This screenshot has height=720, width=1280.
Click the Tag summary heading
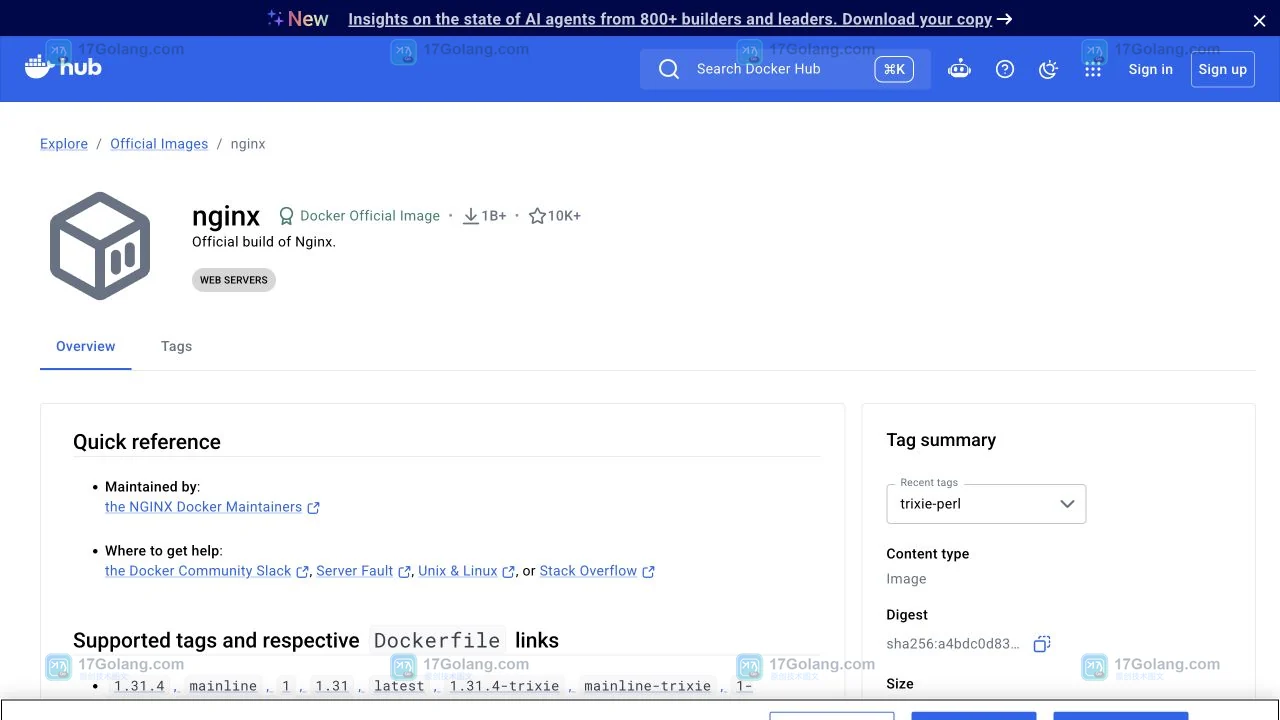tap(941, 440)
